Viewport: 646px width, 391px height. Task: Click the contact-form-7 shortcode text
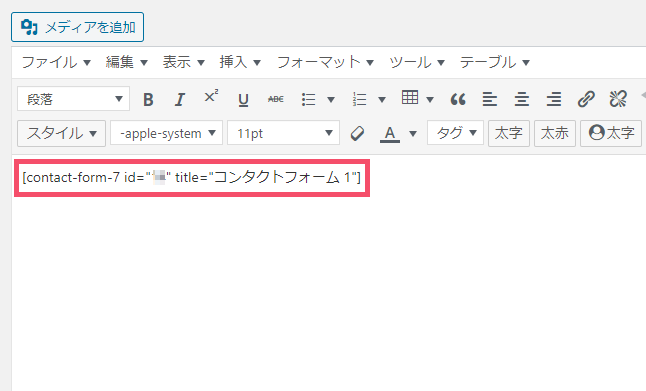192,178
